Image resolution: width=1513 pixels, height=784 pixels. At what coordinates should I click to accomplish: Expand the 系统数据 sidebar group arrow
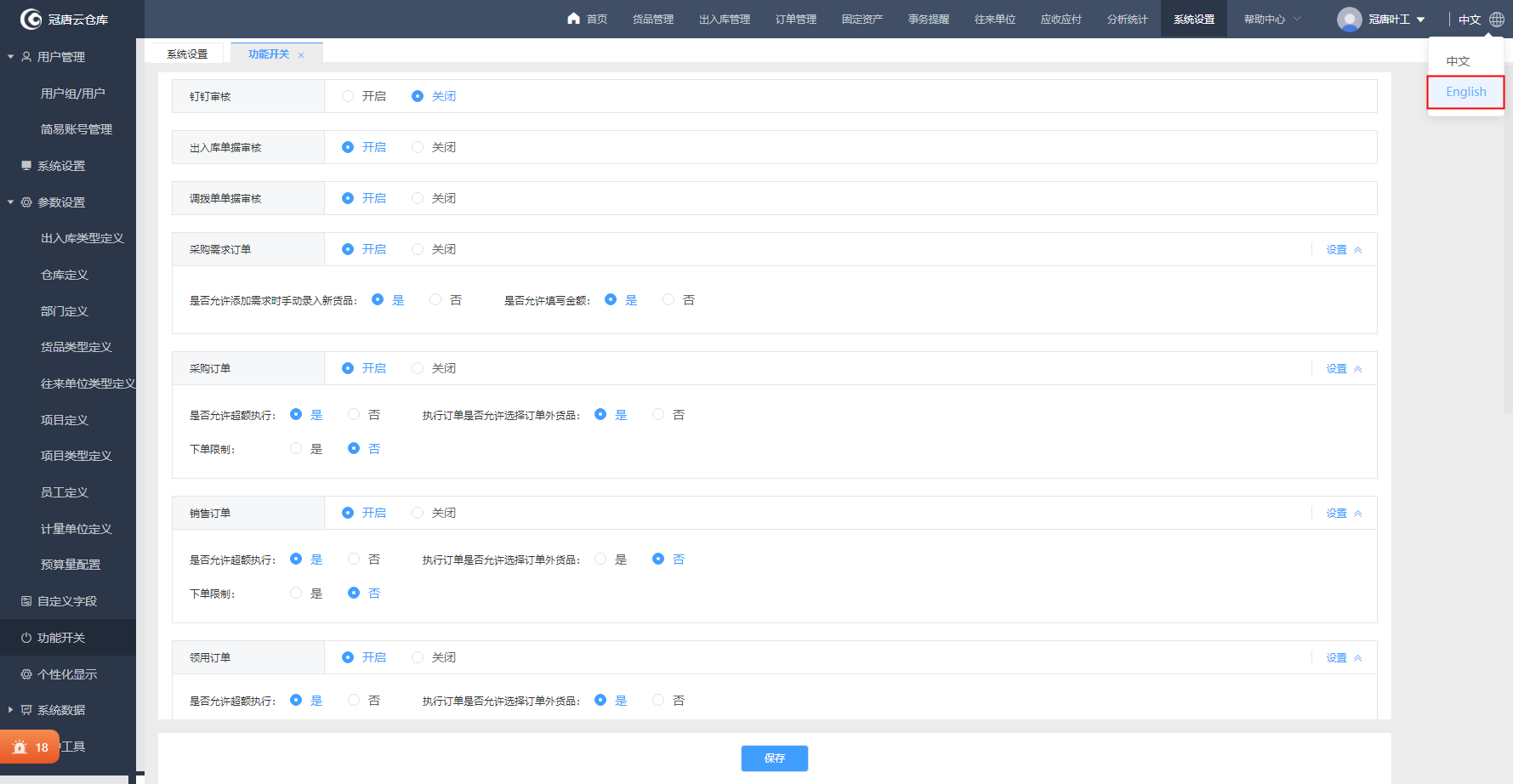tap(10, 709)
